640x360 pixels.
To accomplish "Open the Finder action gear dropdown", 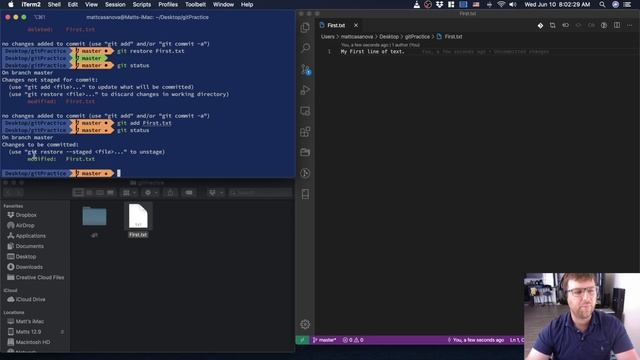I will (151, 193).
